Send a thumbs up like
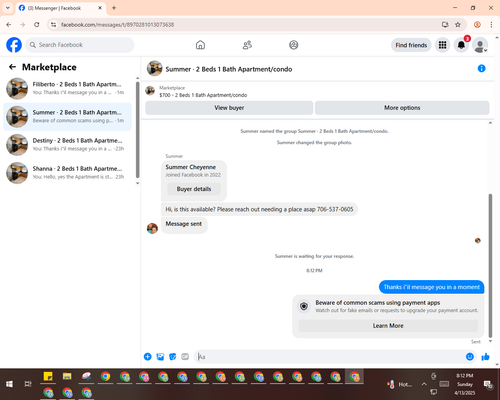The width and height of the screenshot is (500, 400). pyautogui.click(x=485, y=357)
